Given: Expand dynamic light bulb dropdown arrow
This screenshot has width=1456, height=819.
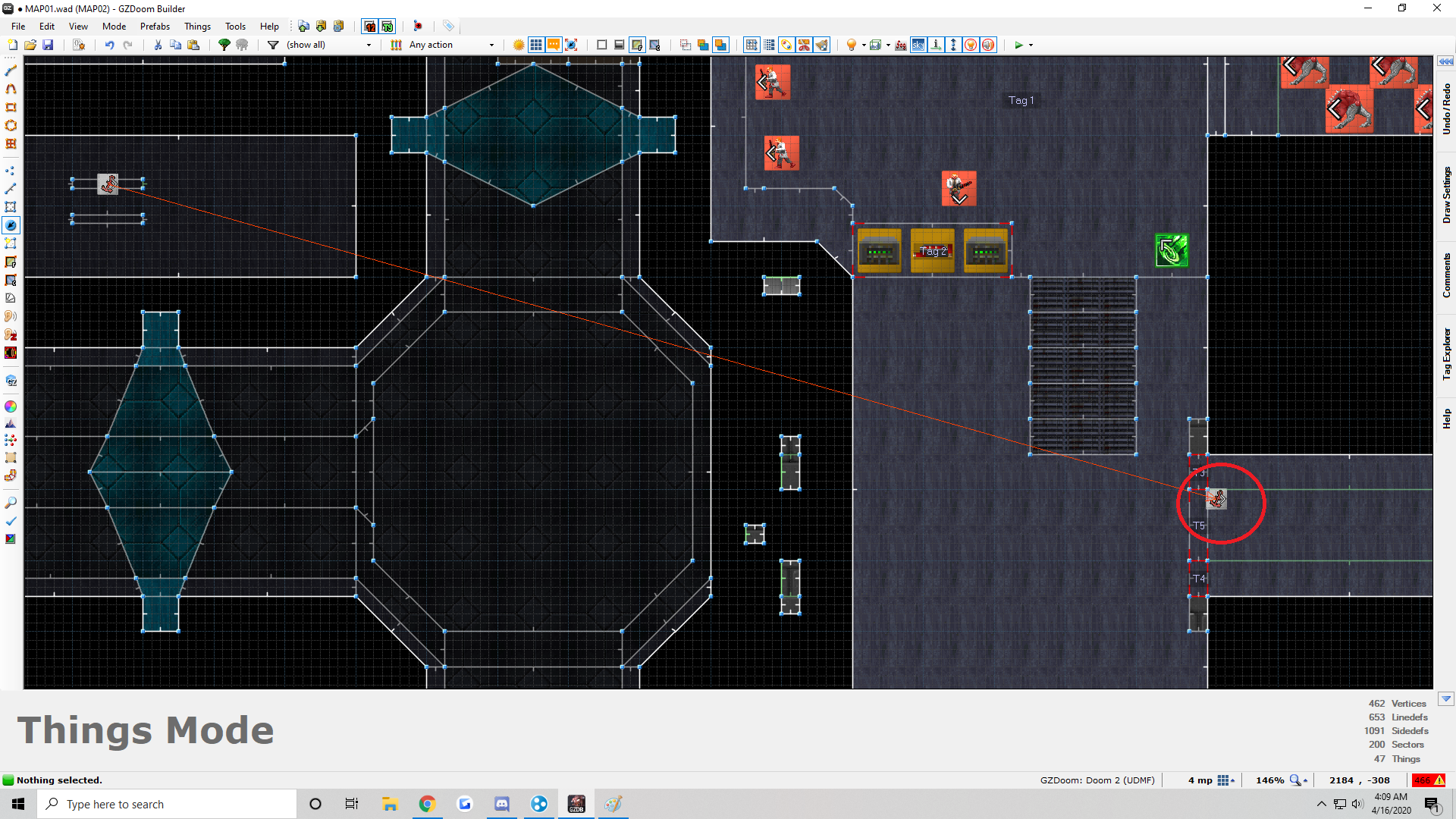Looking at the screenshot, I should (x=864, y=45).
